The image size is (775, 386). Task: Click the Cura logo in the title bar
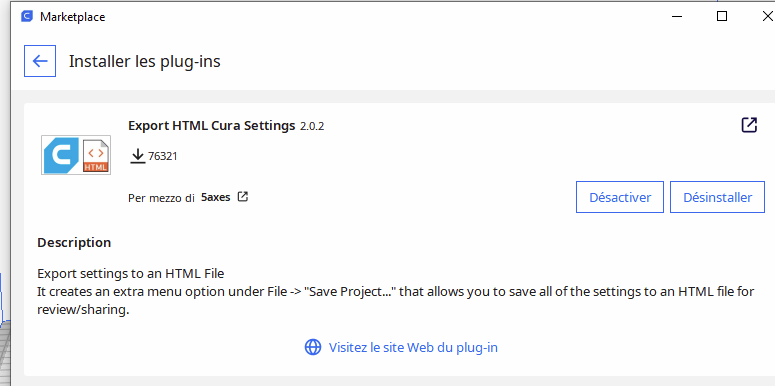tap(27, 17)
